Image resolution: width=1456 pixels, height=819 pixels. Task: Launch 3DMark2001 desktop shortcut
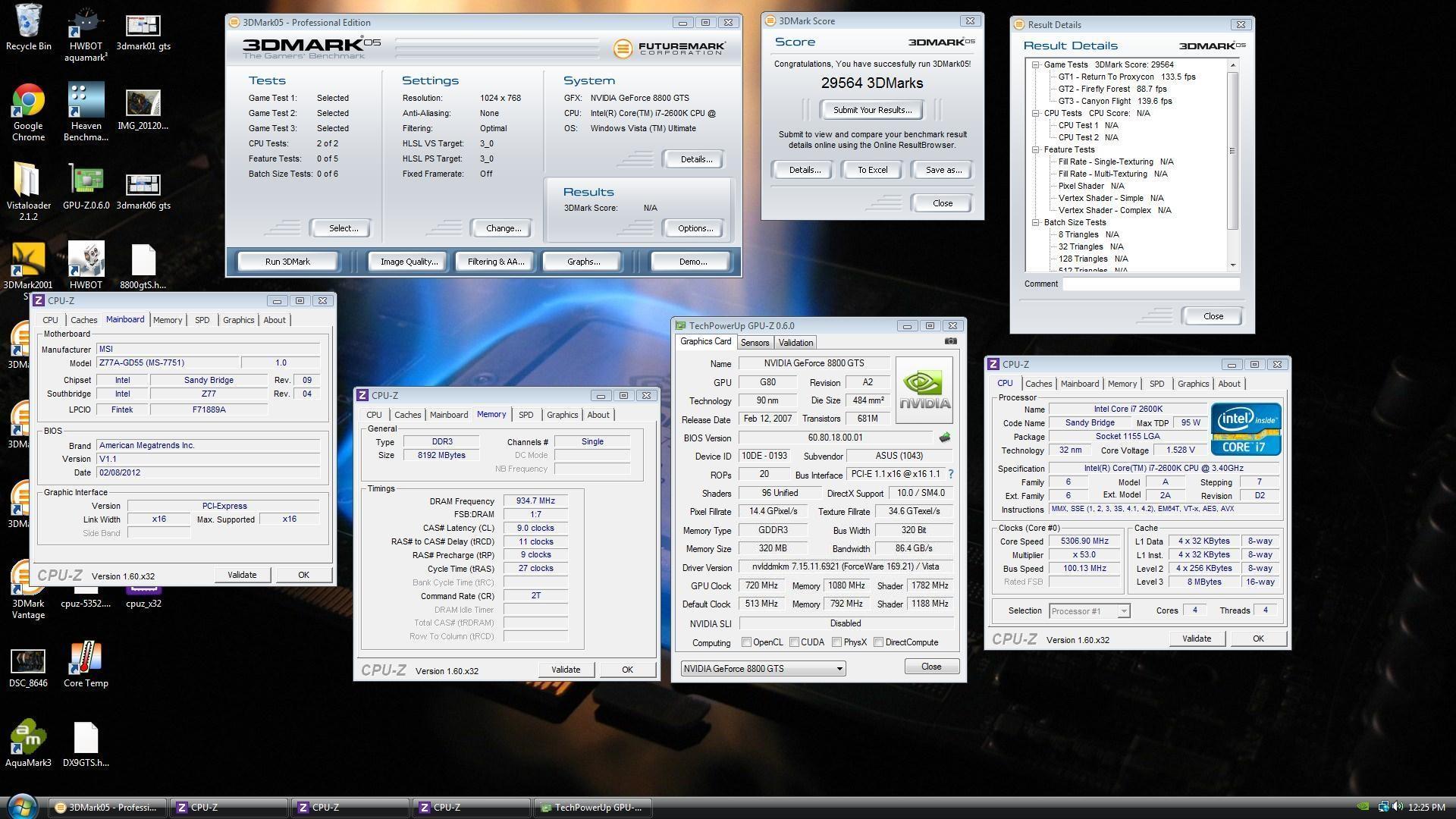coord(28,265)
